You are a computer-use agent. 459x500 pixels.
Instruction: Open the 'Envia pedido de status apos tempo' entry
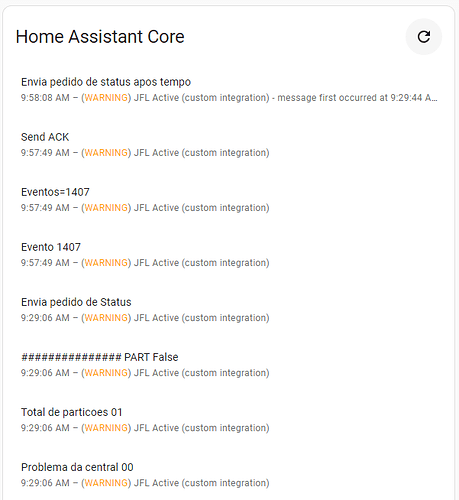point(229,90)
